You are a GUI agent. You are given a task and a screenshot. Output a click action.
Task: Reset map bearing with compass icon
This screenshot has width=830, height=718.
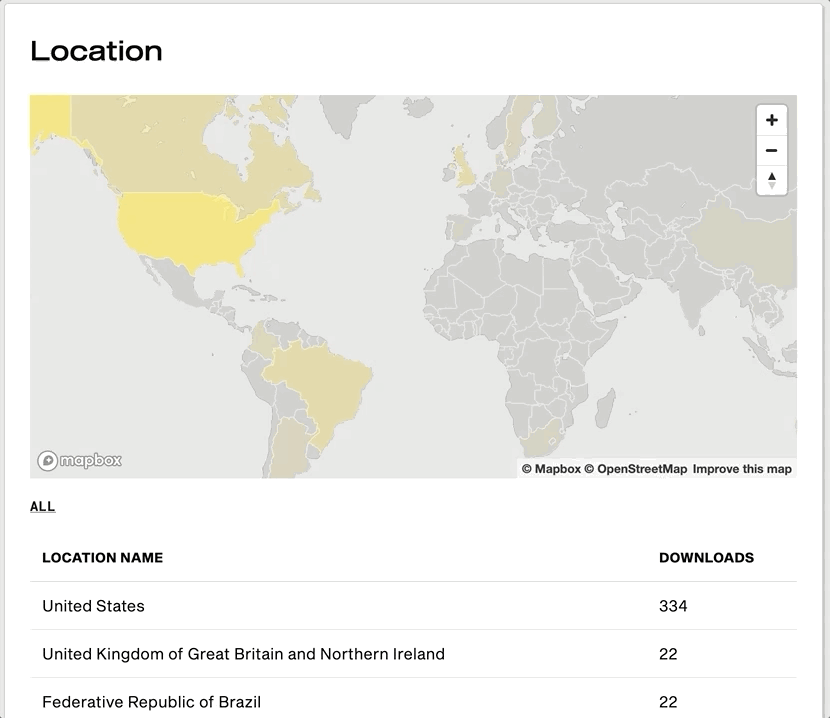(771, 180)
